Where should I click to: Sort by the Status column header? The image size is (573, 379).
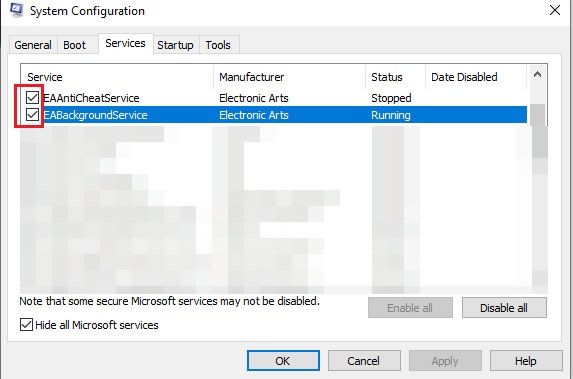click(395, 77)
